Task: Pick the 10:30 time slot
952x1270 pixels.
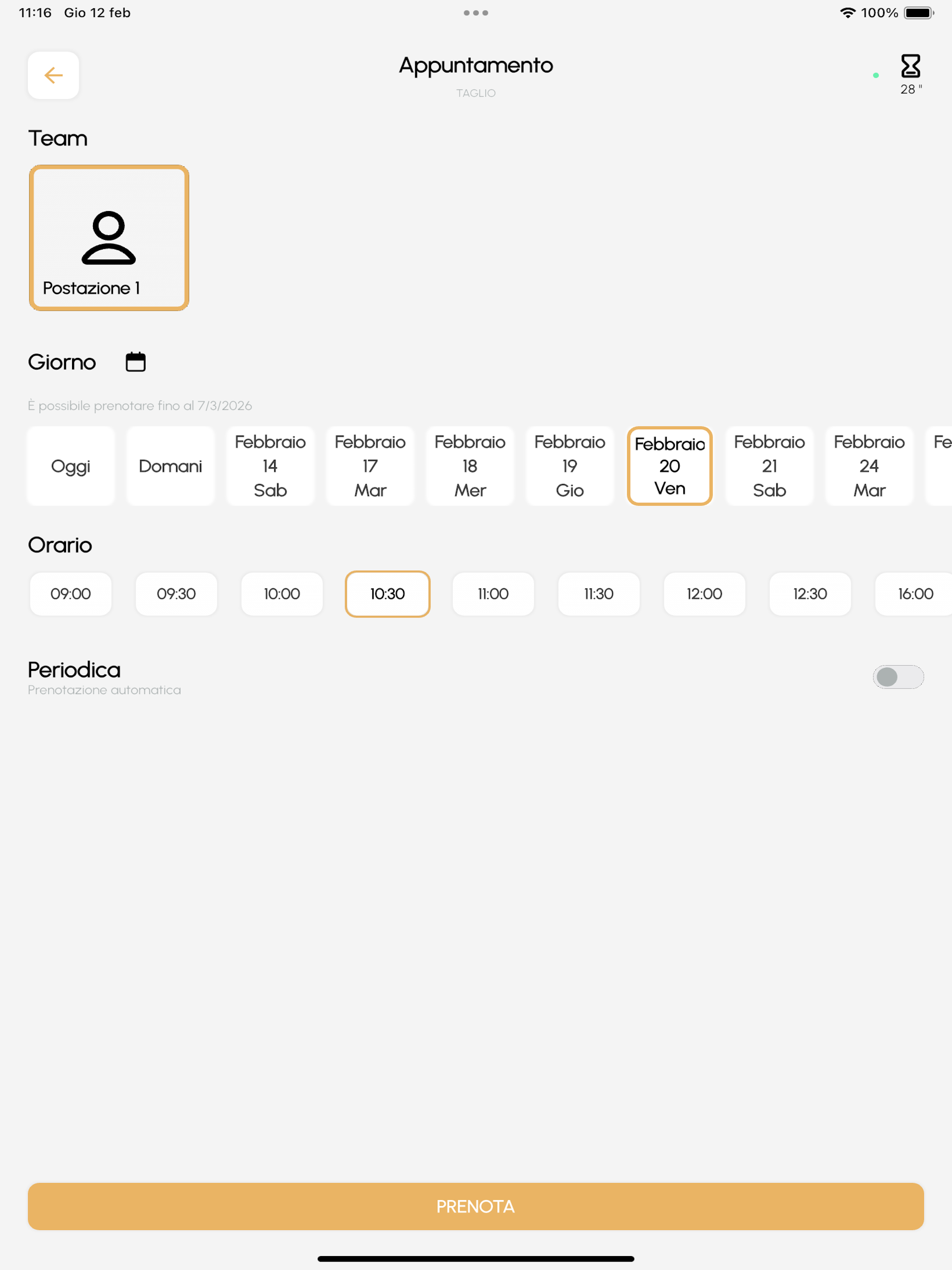Action: (388, 594)
